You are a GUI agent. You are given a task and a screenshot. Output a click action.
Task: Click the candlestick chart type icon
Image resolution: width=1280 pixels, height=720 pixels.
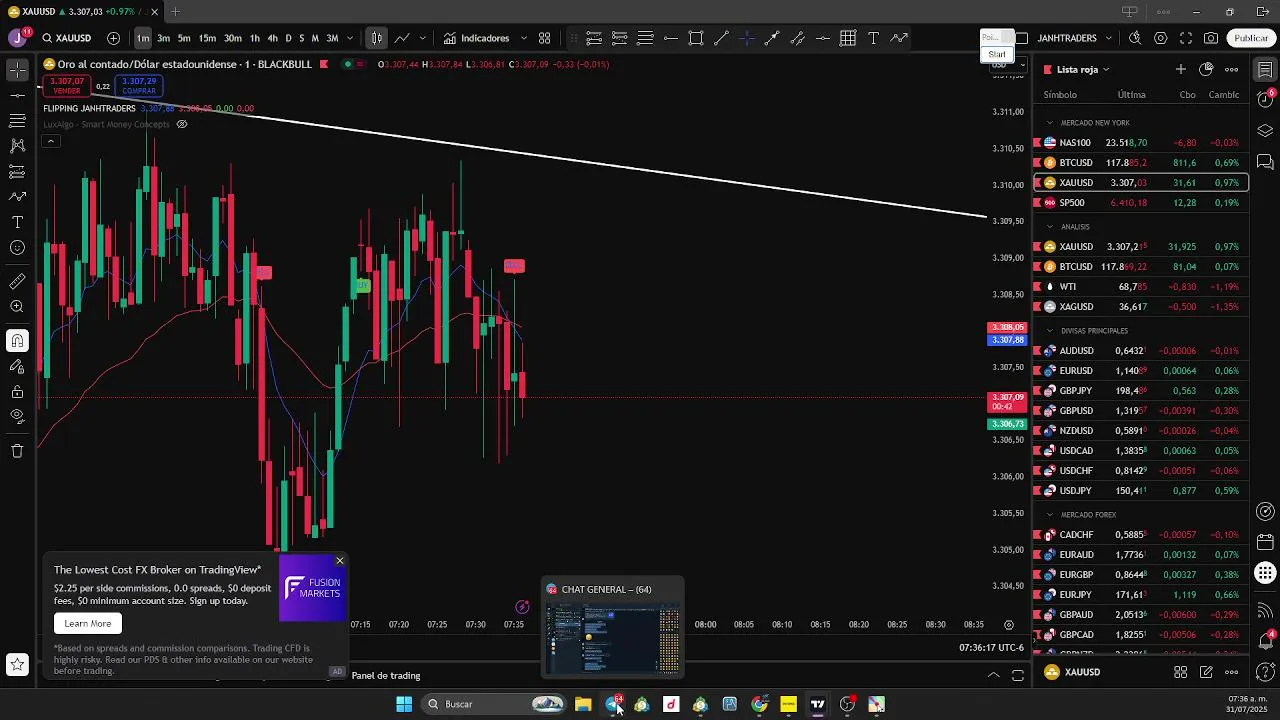[376, 38]
